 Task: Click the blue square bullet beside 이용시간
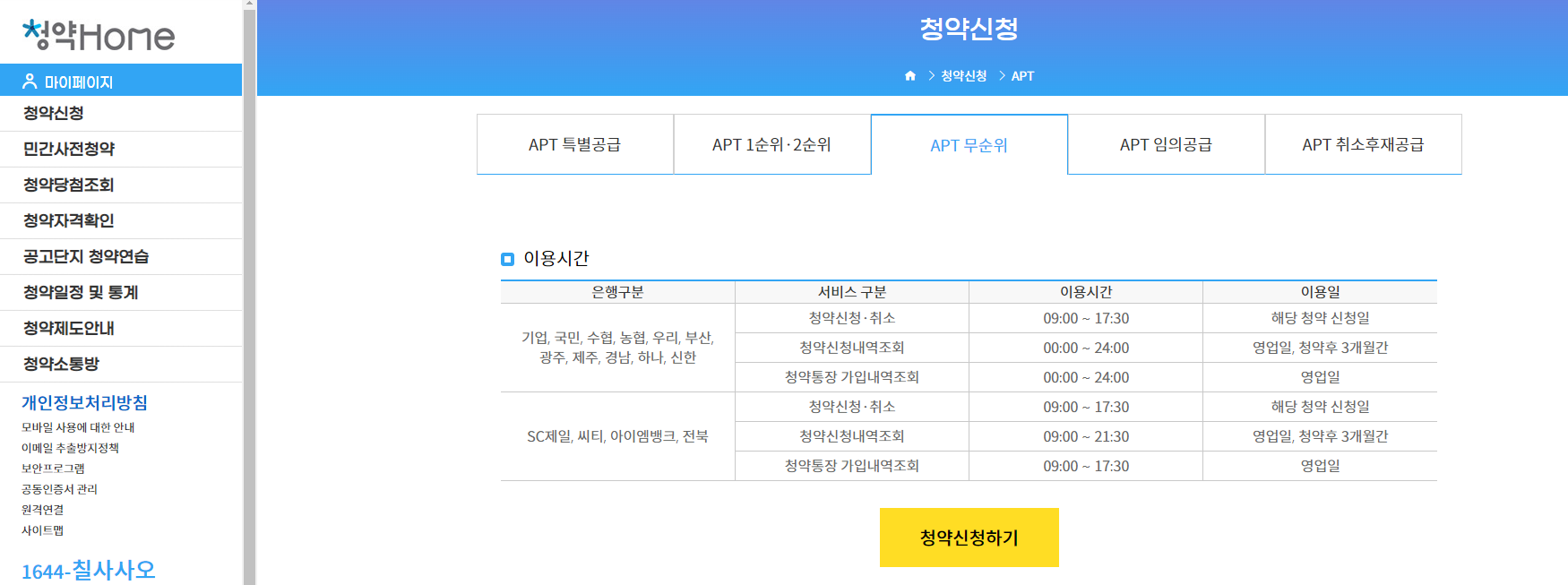click(x=507, y=259)
